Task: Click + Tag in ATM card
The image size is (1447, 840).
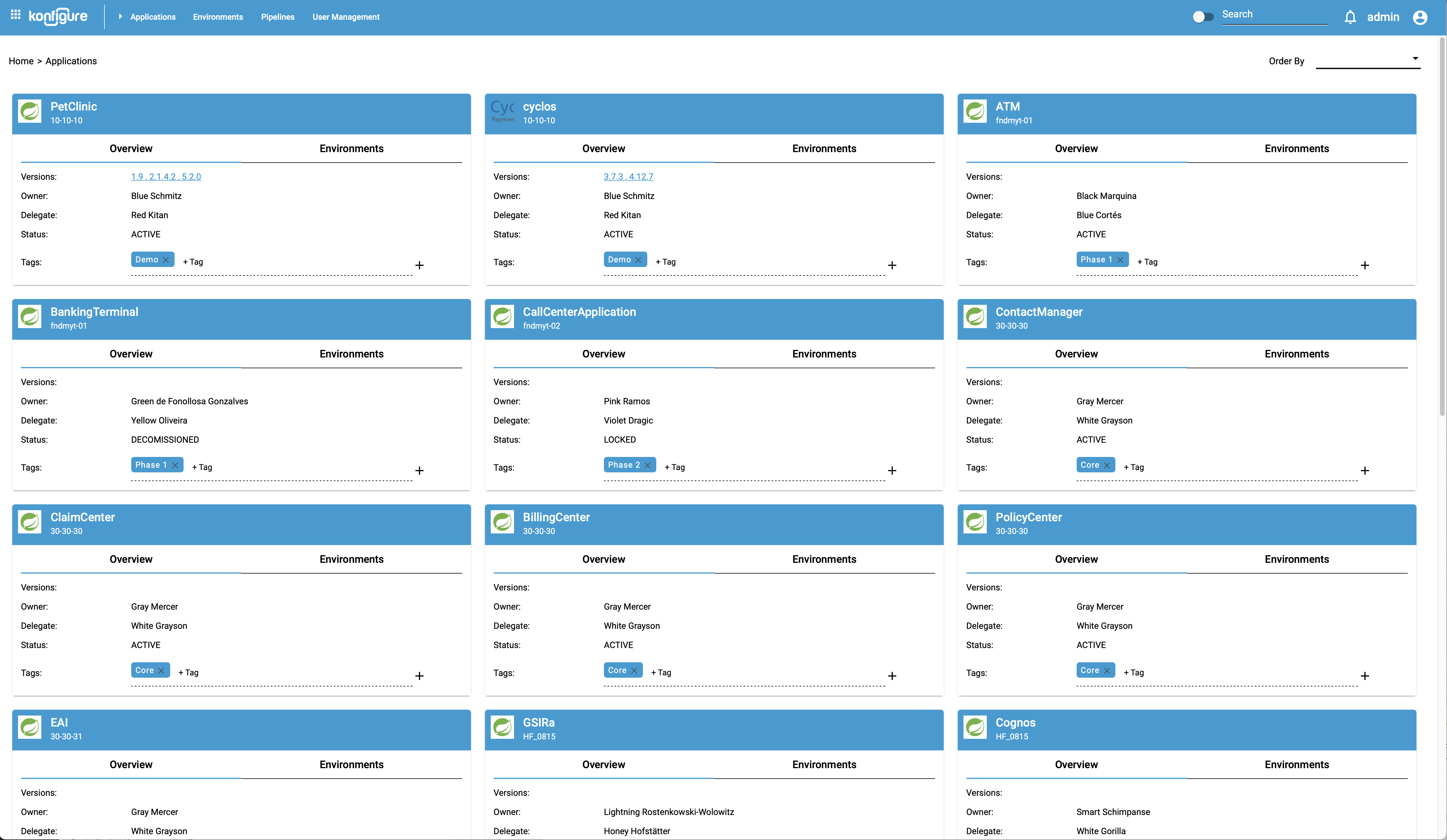Action: click(x=1147, y=262)
